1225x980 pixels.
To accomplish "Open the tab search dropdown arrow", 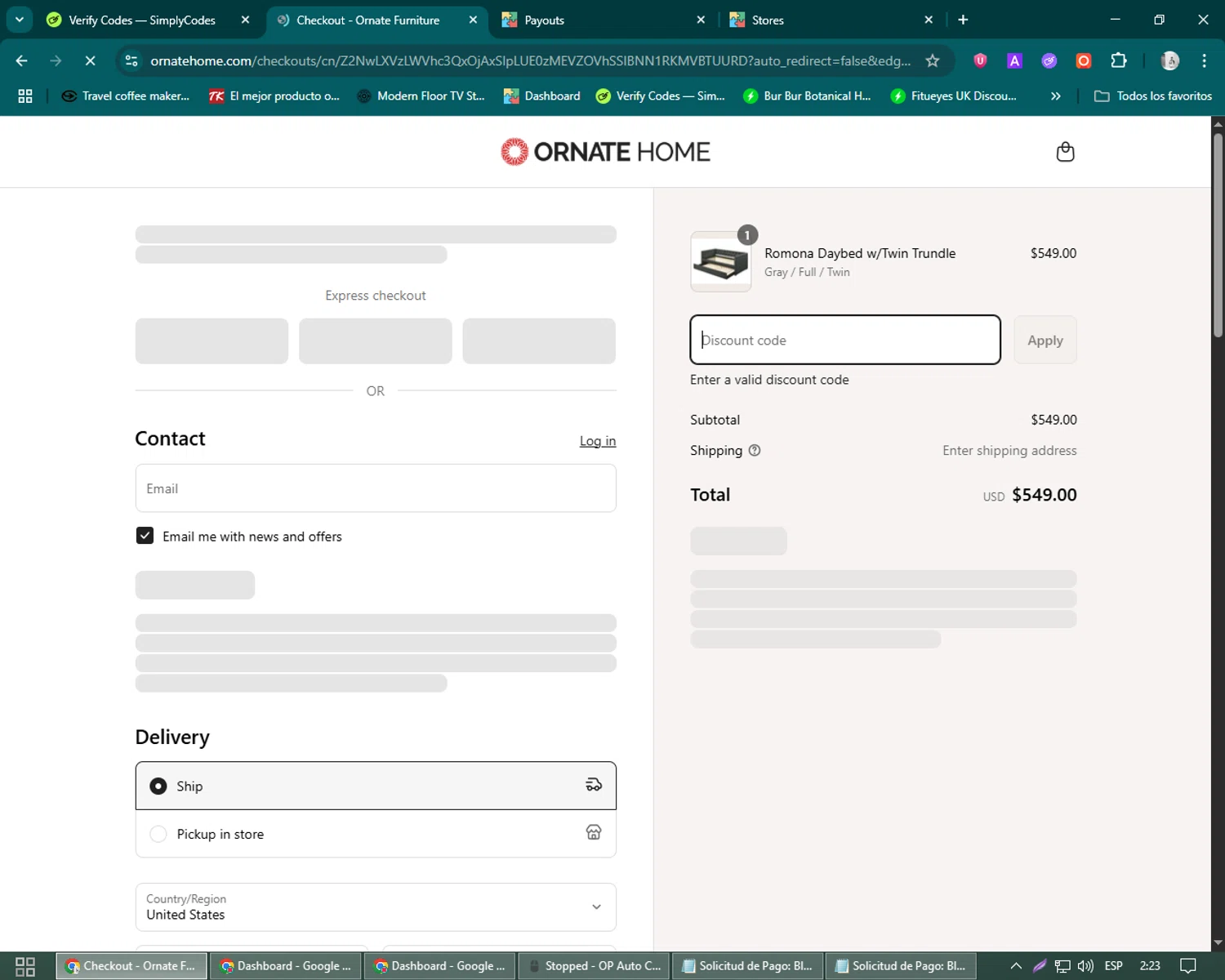I will [x=19, y=20].
